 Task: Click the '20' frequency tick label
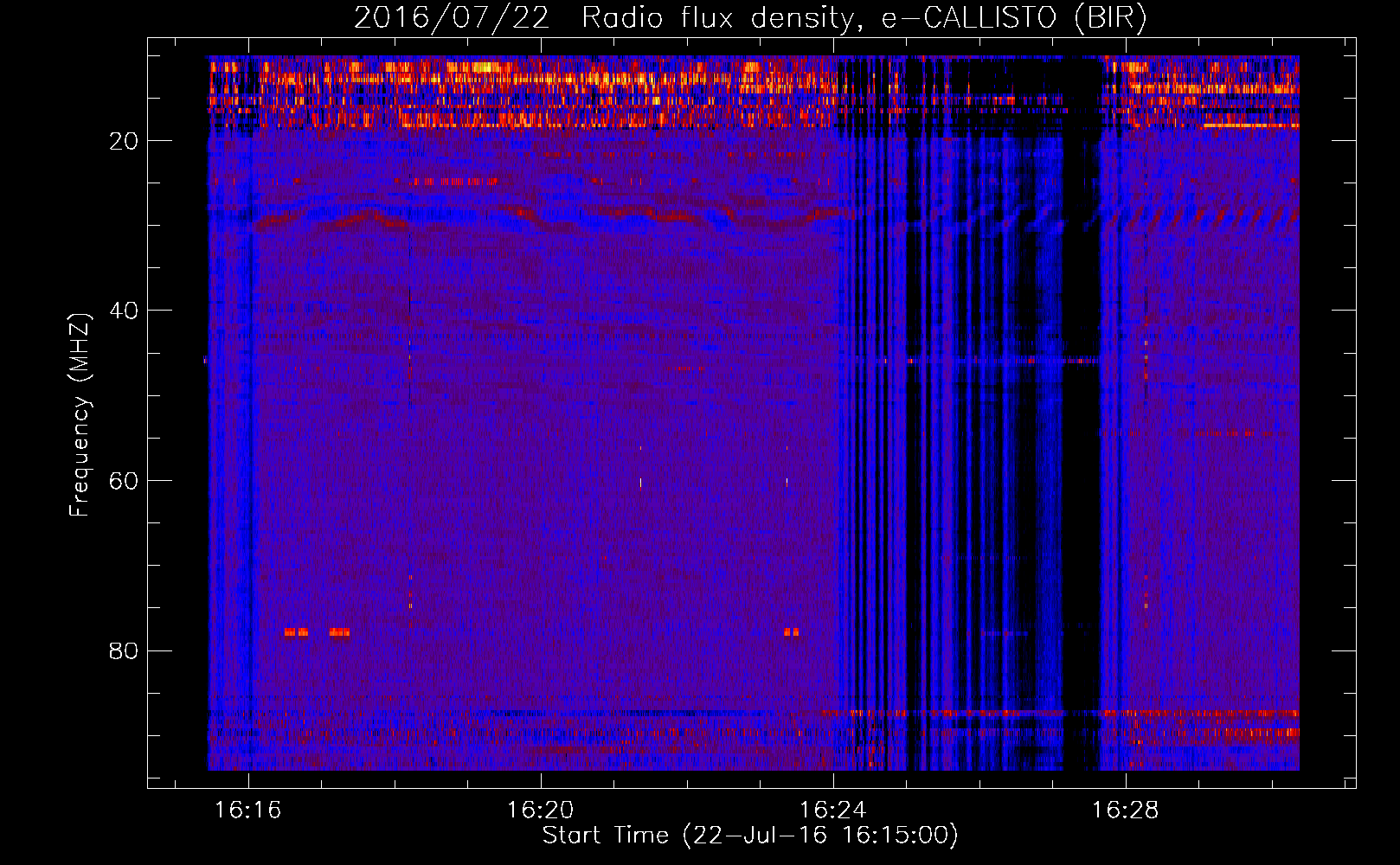(124, 141)
